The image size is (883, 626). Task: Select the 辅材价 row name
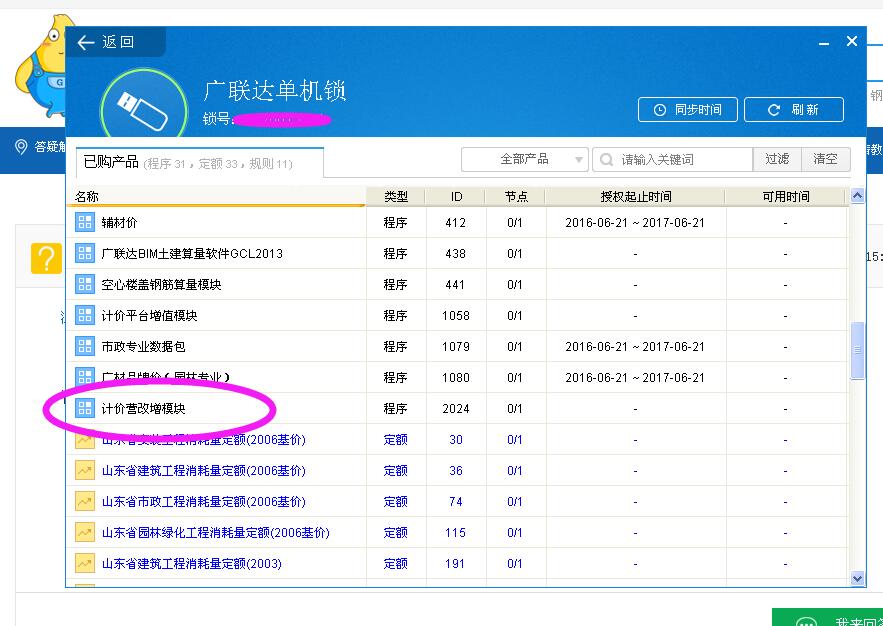pos(119,223)
